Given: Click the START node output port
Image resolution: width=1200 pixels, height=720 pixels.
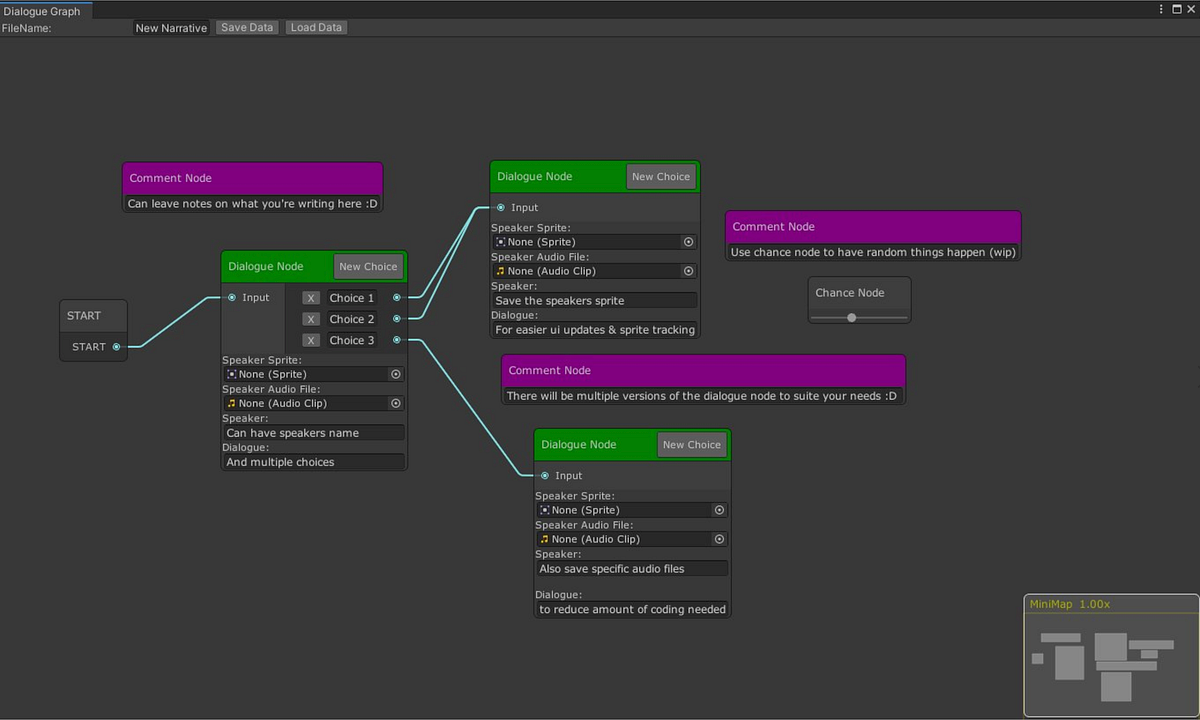Looking at the screenshot, I should pyautogui.click(x=118, y=346).
